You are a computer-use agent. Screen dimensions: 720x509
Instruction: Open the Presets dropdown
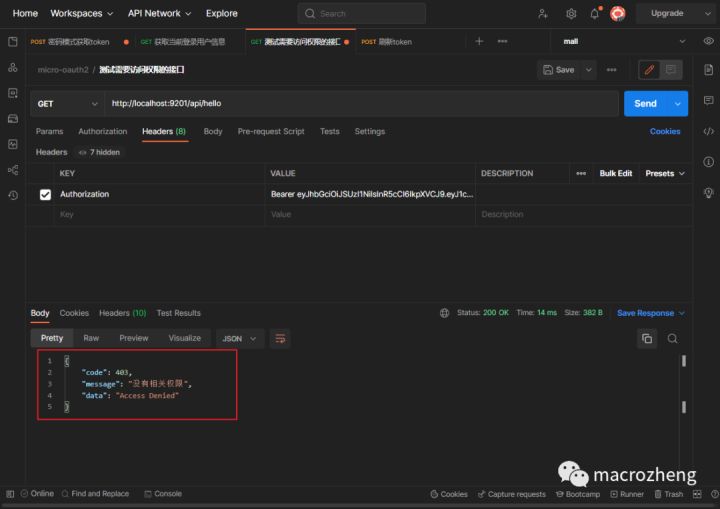(665, 174)
